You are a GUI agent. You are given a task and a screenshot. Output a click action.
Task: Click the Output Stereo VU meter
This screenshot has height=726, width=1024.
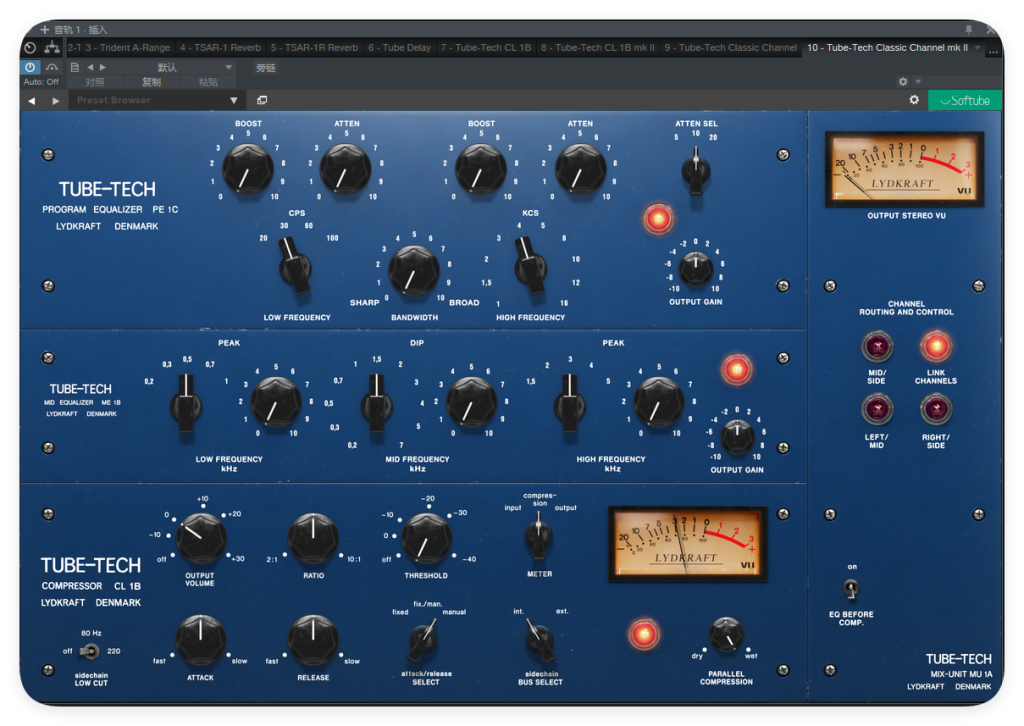(904, 169)
